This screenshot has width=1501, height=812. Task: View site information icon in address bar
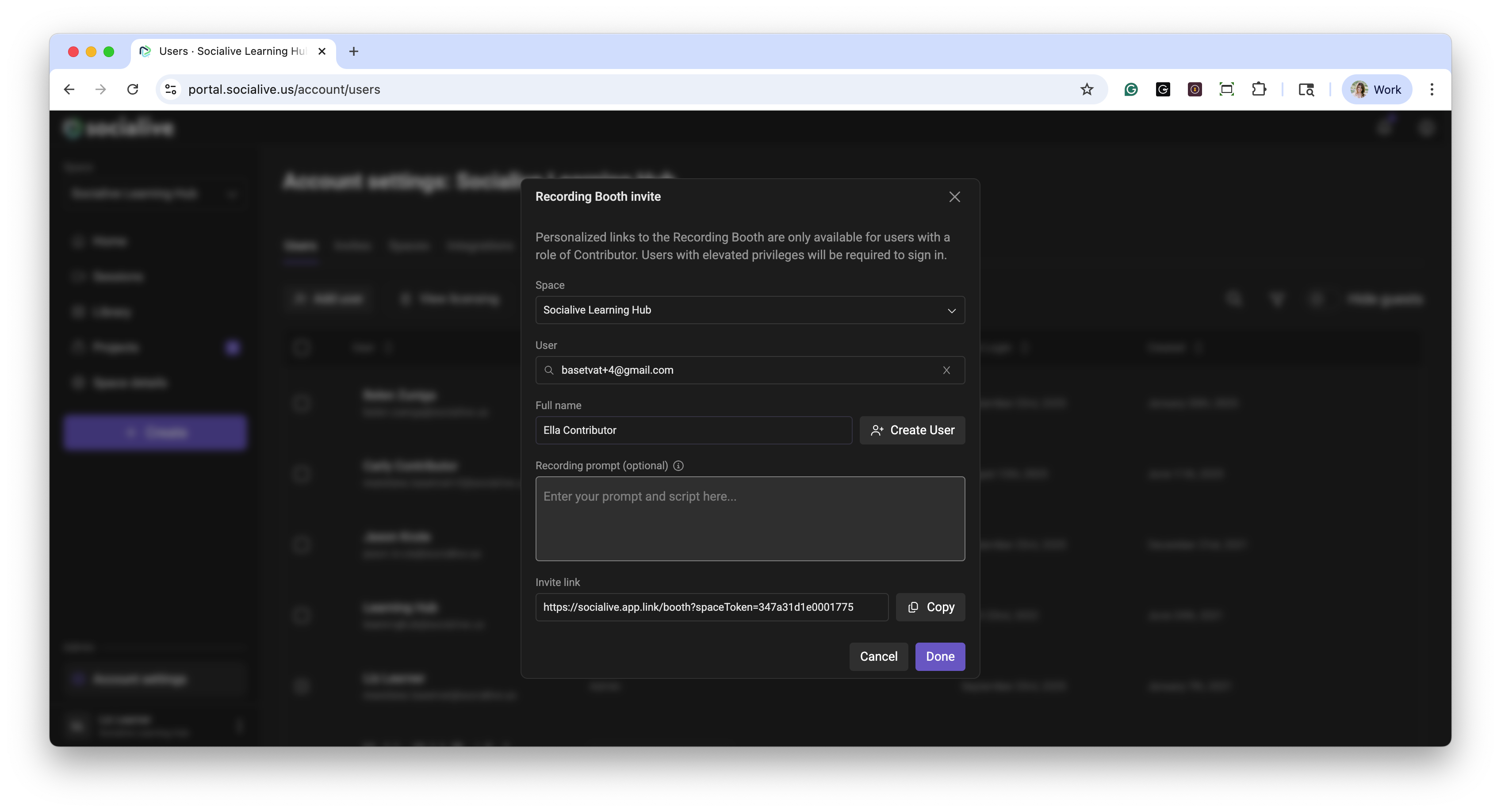coord(171,89)
